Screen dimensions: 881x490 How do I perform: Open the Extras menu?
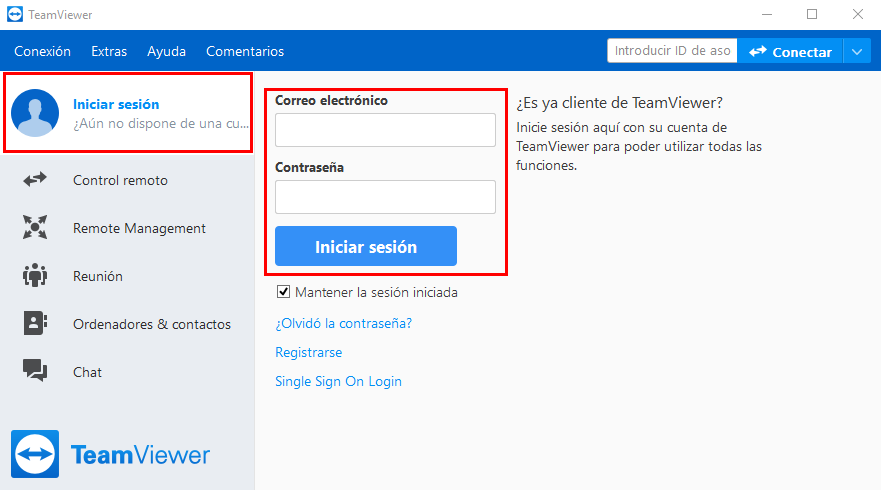109,51
